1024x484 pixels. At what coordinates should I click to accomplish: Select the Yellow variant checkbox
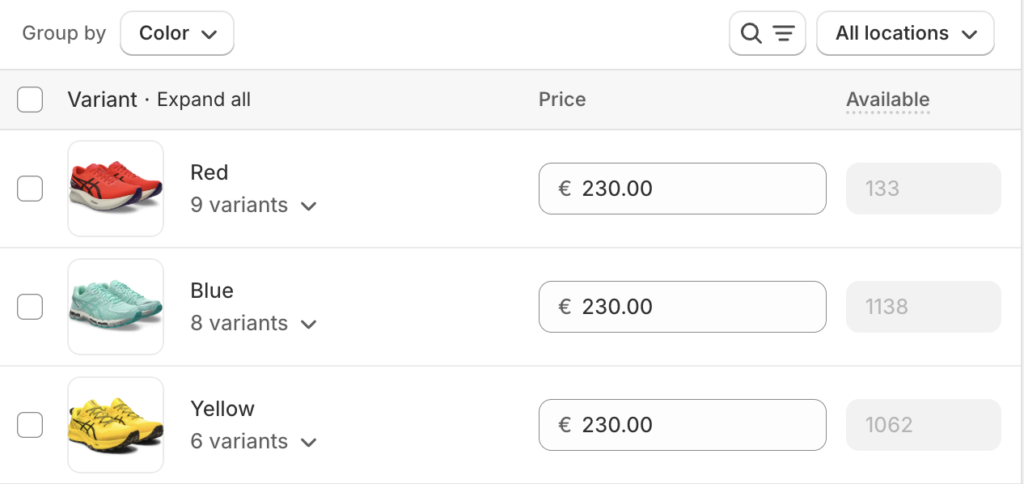[30, 424]
